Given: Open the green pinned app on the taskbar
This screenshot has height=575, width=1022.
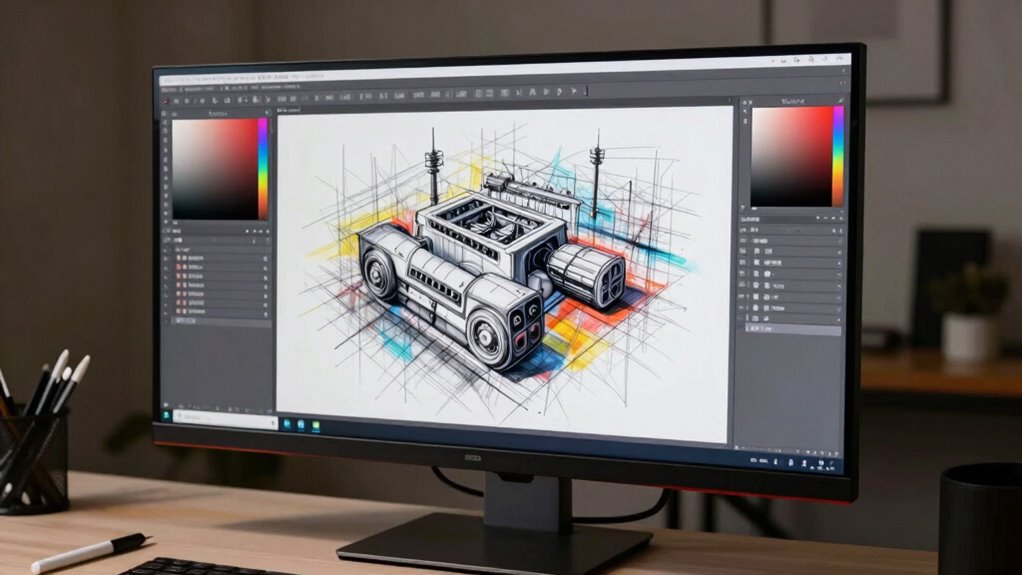Looking at the screenshot, I should (315, 426).
